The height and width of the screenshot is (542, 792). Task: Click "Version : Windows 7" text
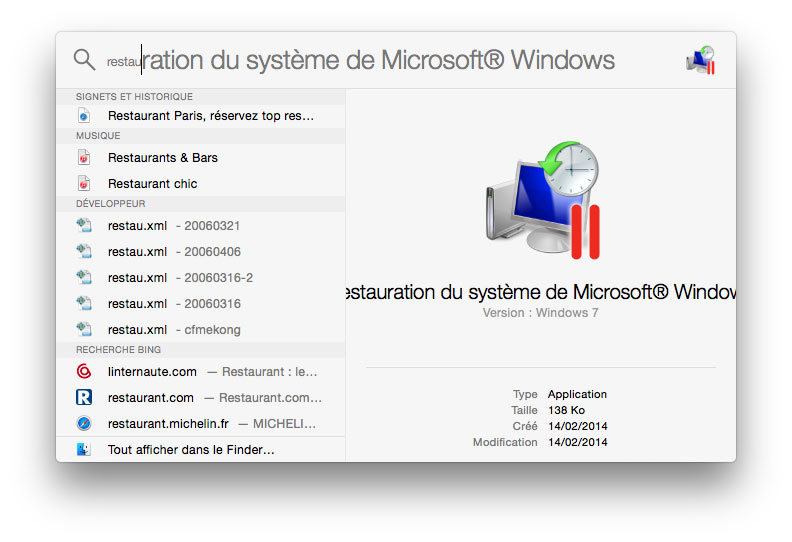(x=540, y=313)
